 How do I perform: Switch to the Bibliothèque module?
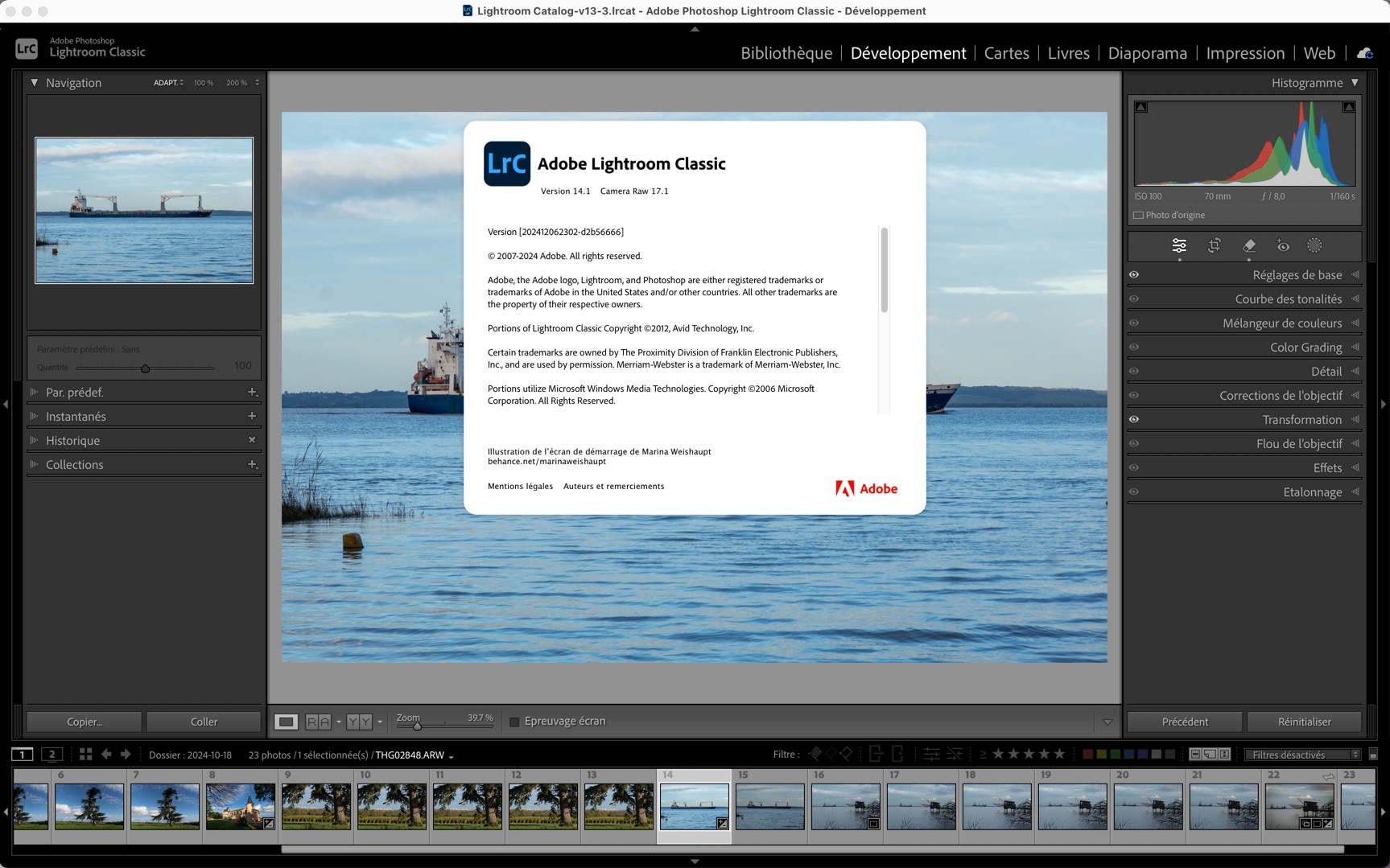786,53
